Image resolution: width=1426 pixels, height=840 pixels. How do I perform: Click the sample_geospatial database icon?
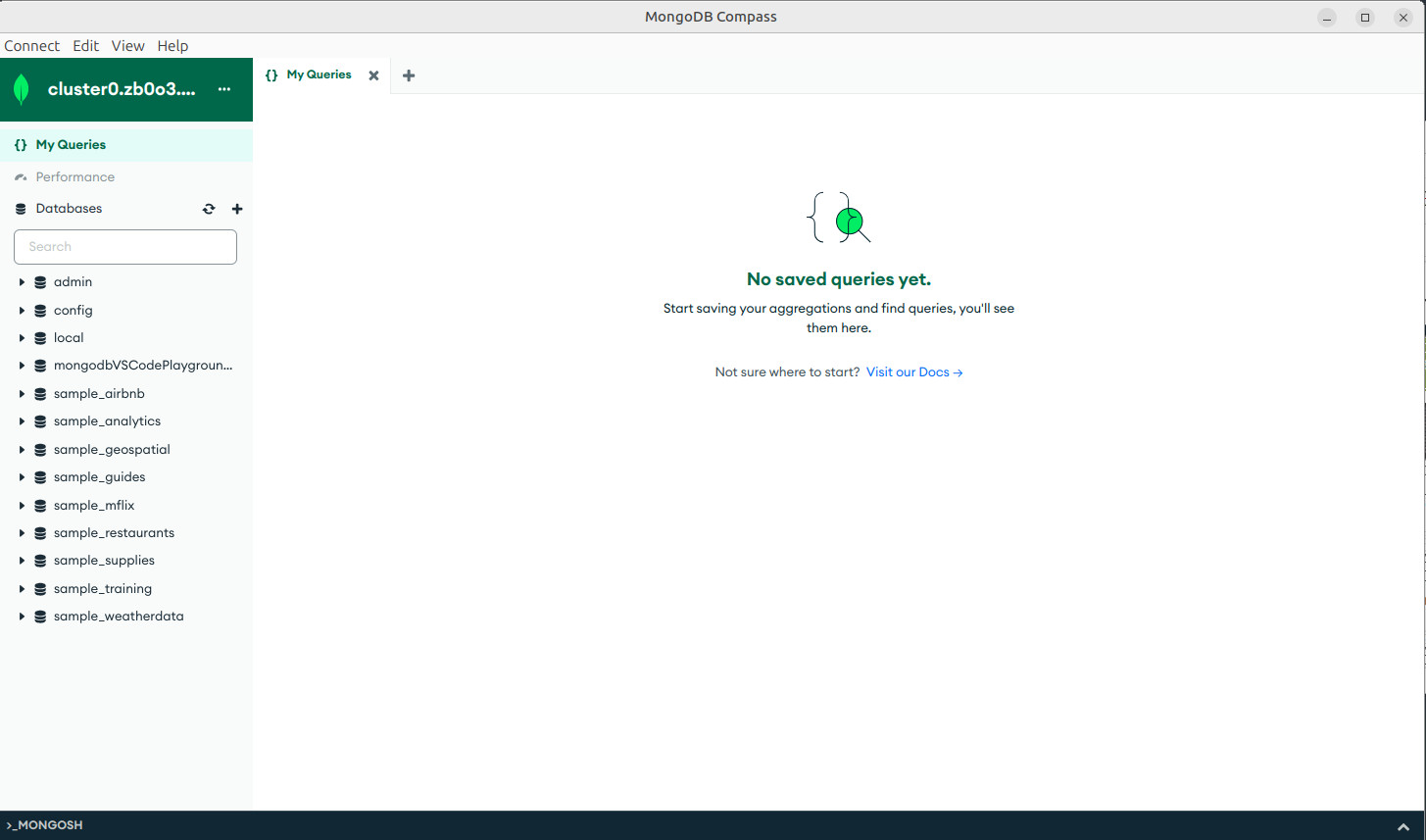click(x=40, y=450)
